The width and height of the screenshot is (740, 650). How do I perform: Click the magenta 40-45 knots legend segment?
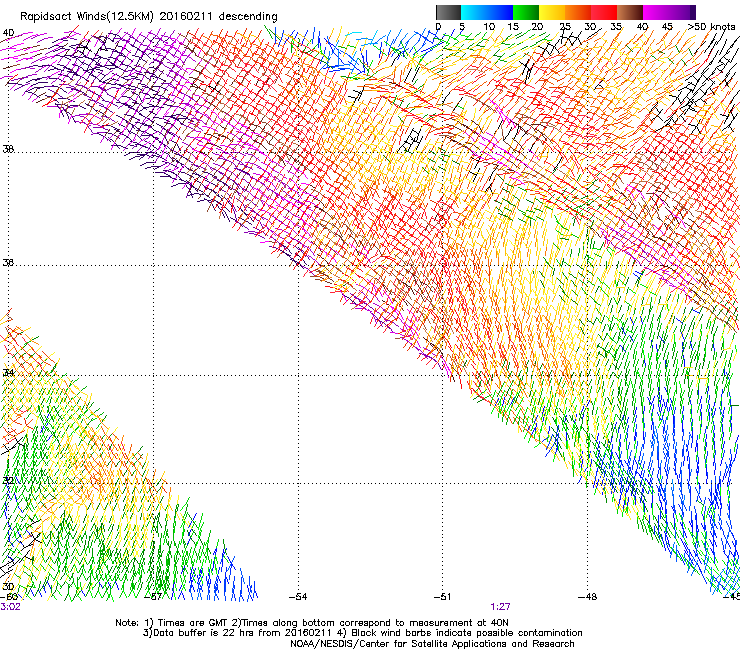(656, 12)
